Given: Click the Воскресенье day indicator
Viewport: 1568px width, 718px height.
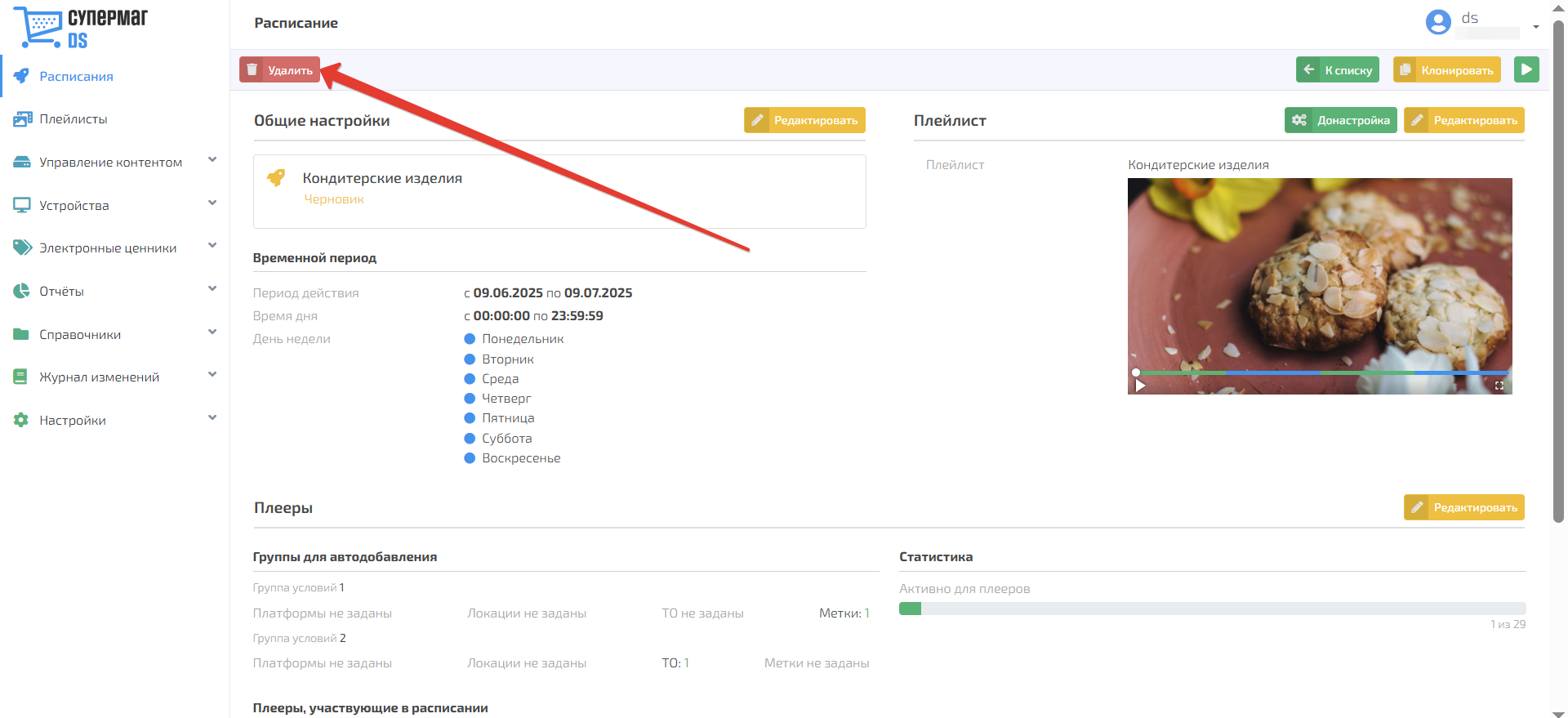Looking at the screenshot, I should coord(470,457).
